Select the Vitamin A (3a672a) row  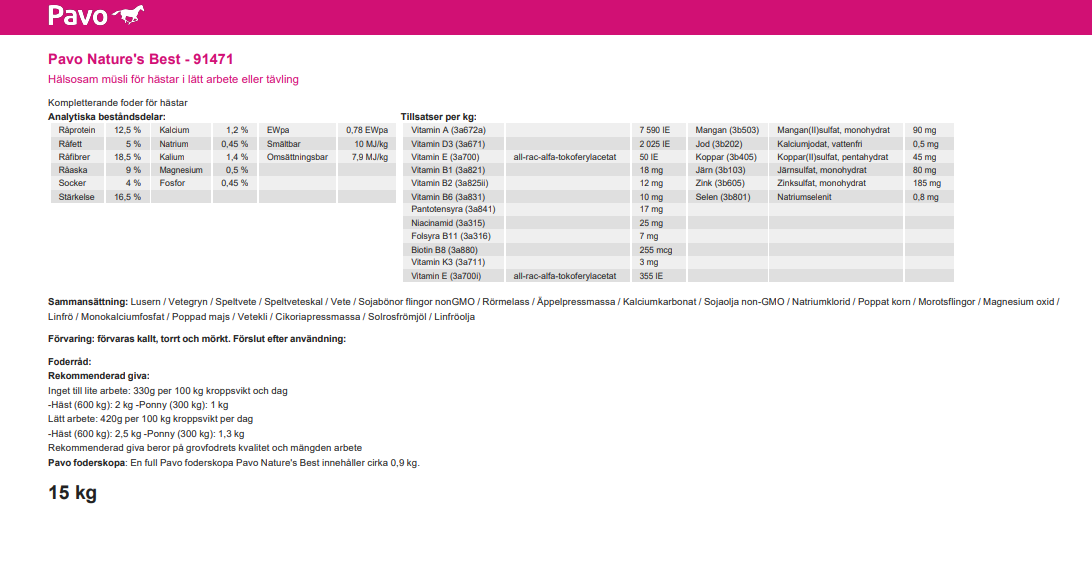(448, 130)
